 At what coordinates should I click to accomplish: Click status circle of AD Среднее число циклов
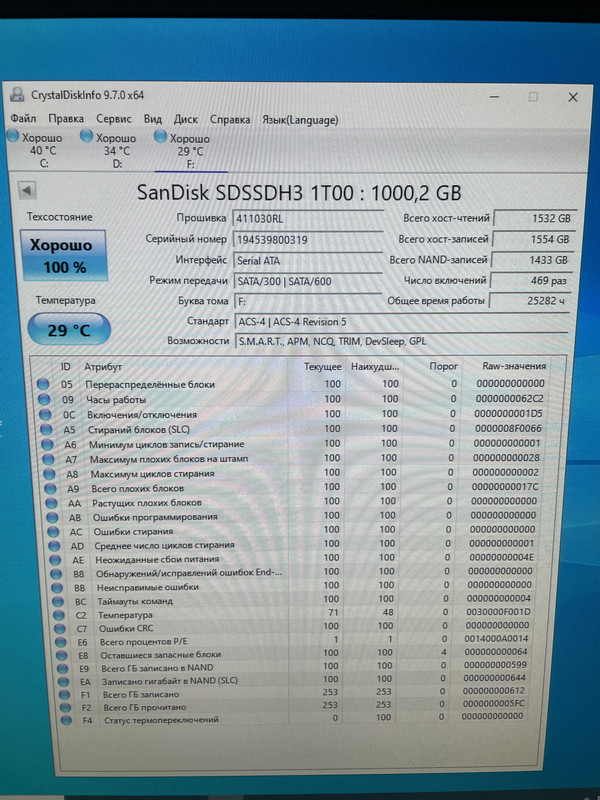click(54, 546)
